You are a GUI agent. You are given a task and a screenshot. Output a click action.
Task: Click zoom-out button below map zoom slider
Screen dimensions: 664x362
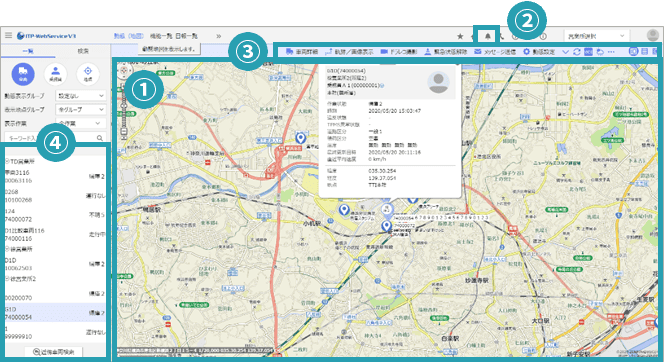(x=124, y=132)
